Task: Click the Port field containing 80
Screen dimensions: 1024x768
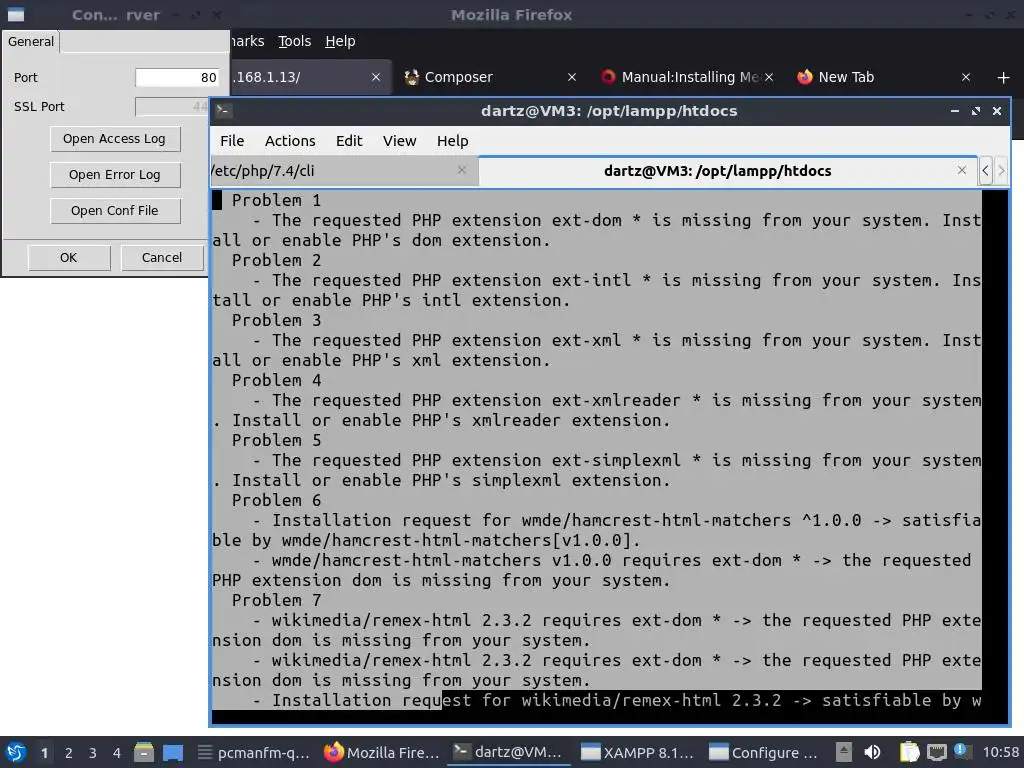Action: 178,77
